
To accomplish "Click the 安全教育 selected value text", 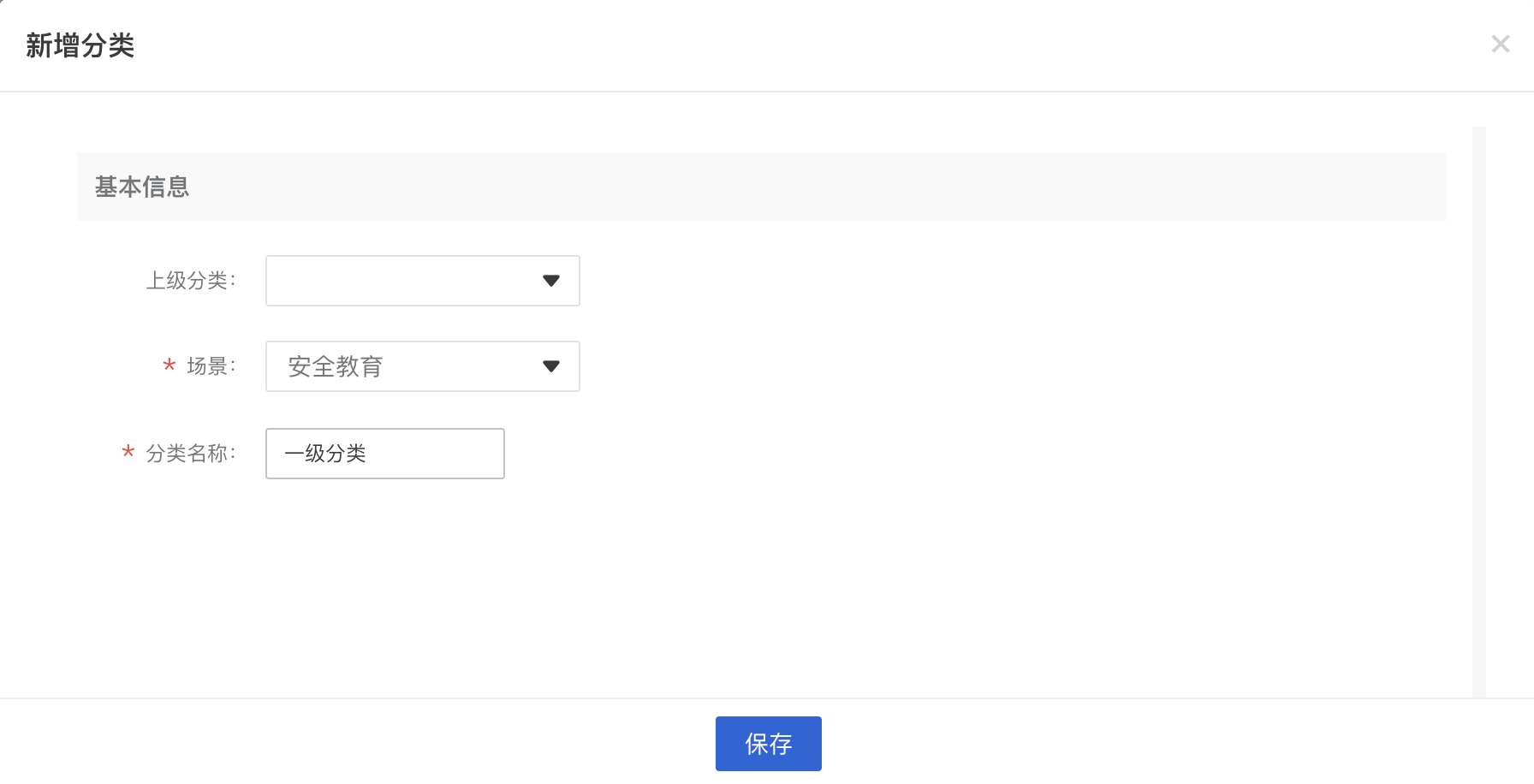I will (x=335, y=366).
